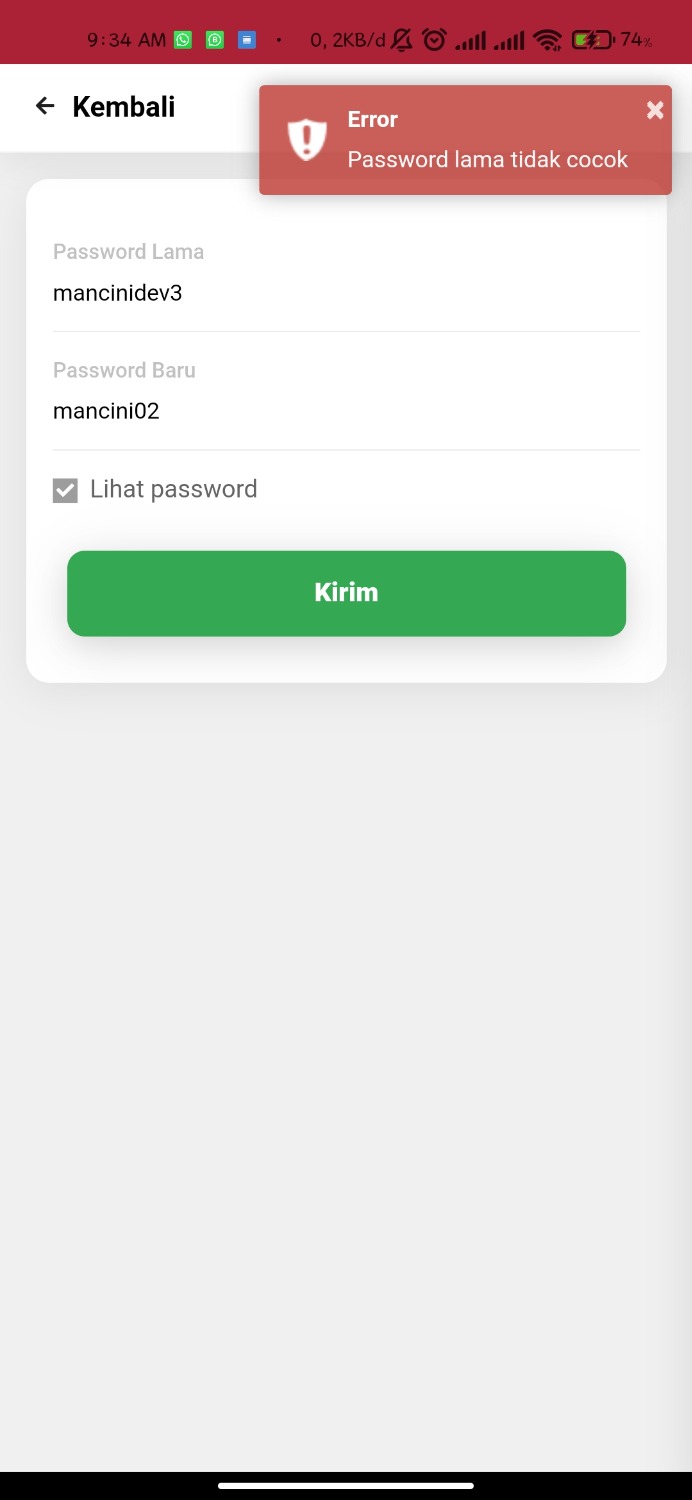Tap the blue notification icon in the status bar
This screenshot has height=1500, width=692.
tap(247, 40)
